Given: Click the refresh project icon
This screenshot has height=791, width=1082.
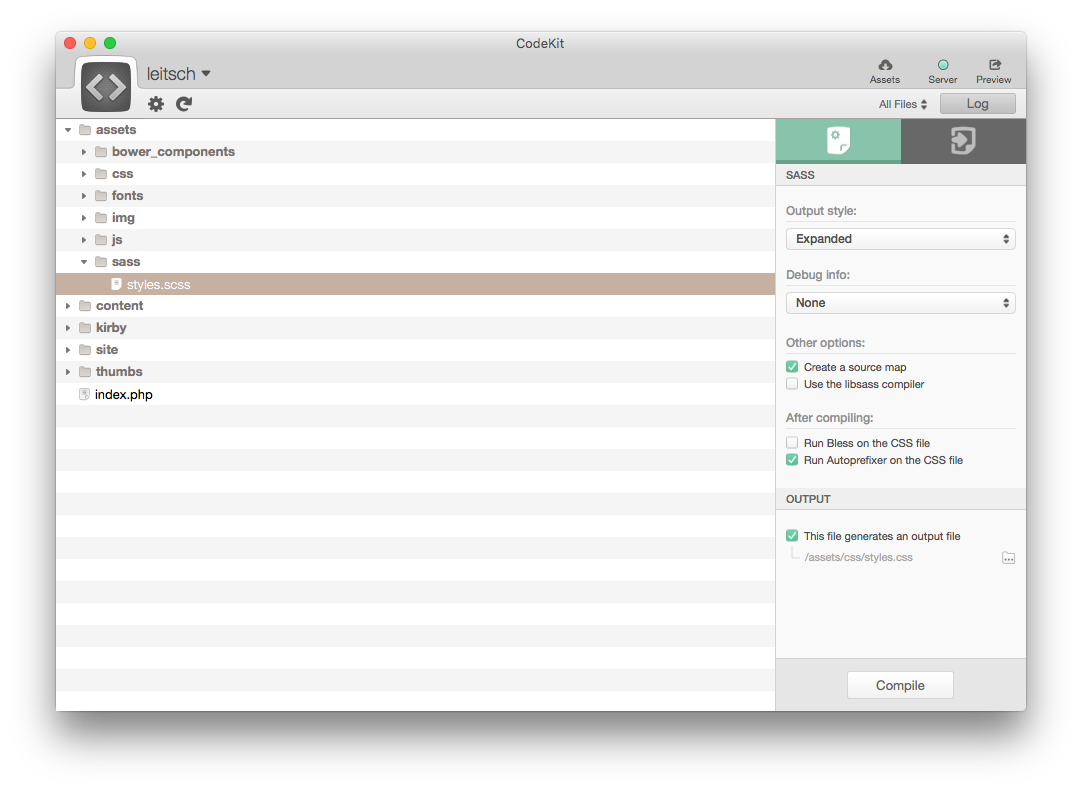Looking at the screenshot, I should [184, 104].
